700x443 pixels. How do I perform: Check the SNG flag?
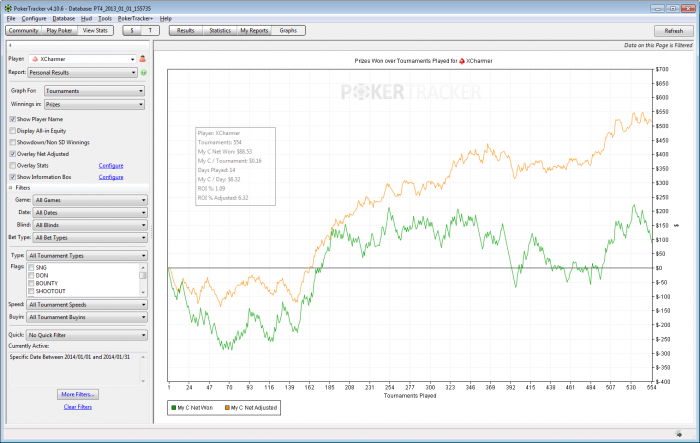pos(31,267)
